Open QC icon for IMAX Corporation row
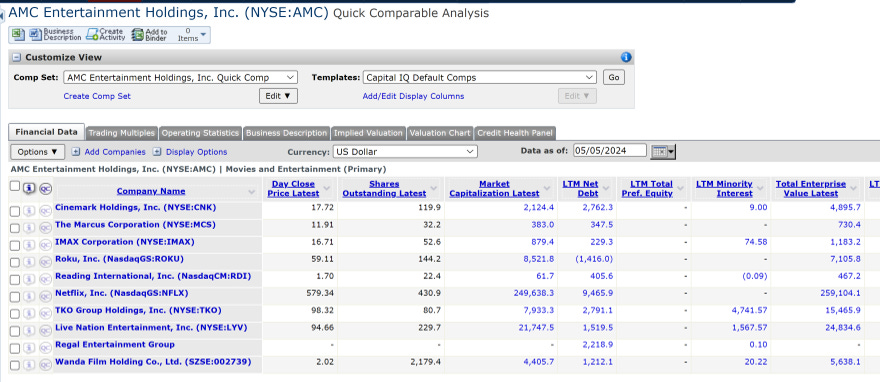 click(45, 245)
